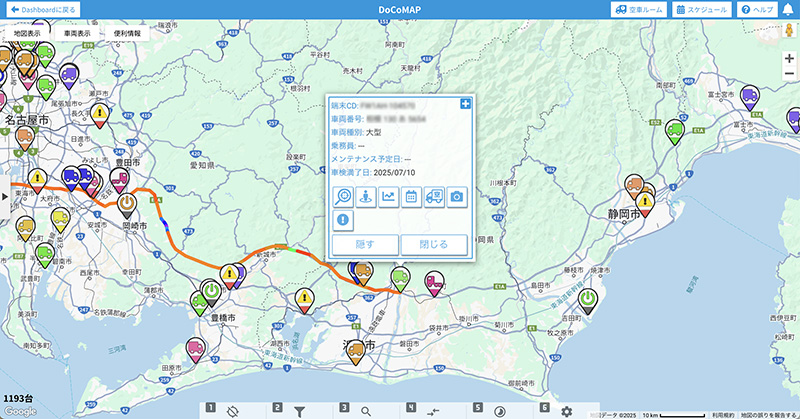Zoom in the map with plus control
800x419 pixels.
tap(789, 59)
